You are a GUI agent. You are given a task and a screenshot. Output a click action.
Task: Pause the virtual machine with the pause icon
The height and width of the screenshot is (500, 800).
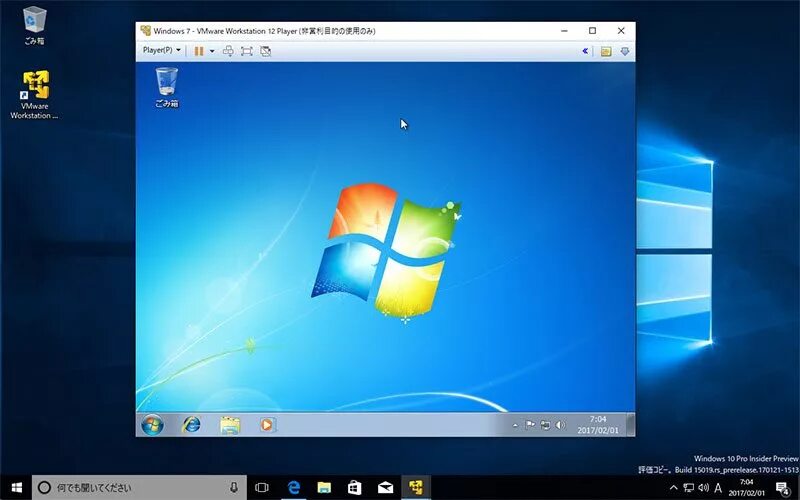click(x=199, y=51)
